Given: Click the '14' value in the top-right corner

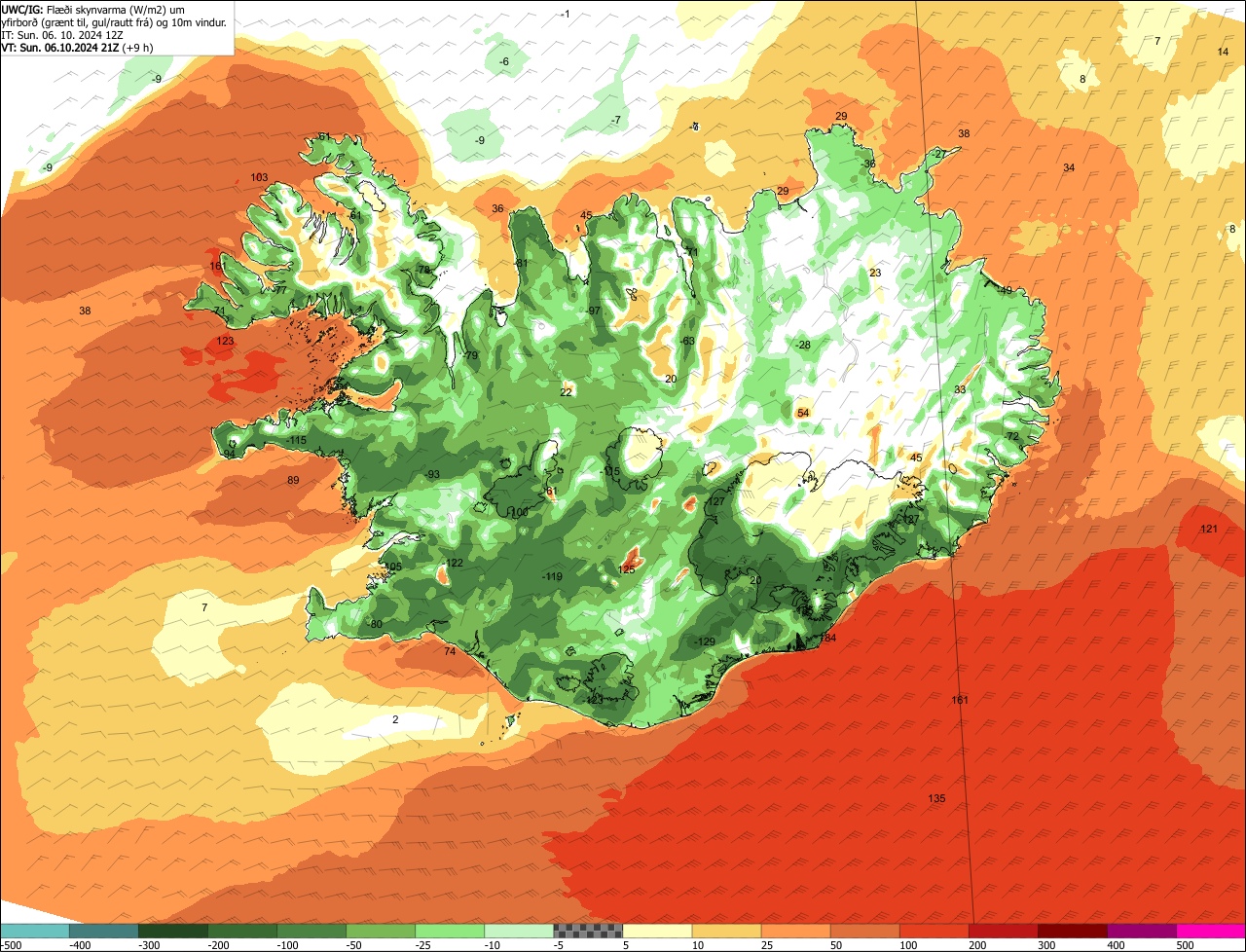Looking at the screenshot, I should (1224, 52).
